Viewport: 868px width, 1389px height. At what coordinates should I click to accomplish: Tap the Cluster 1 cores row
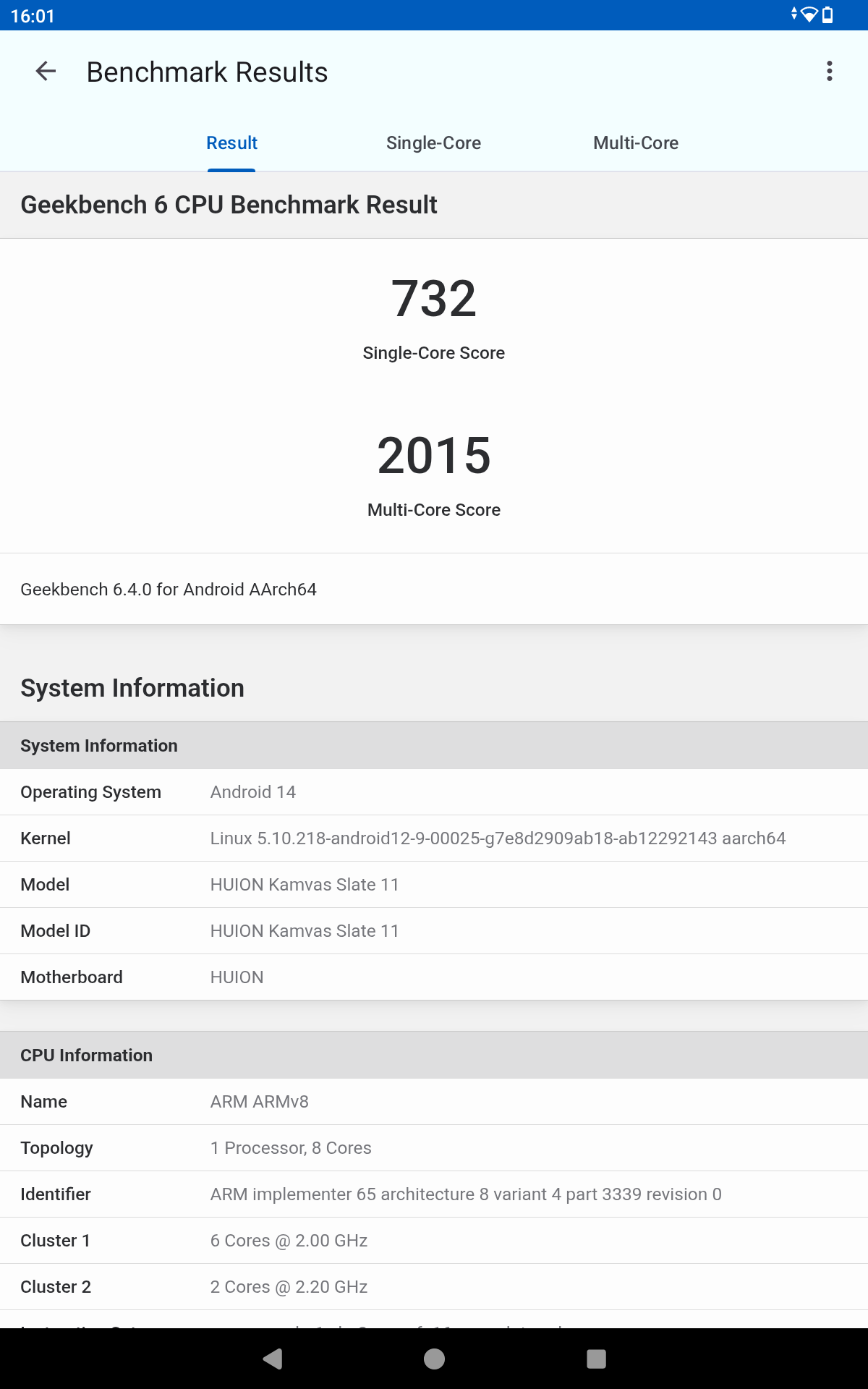click(x=434, y=1241)
